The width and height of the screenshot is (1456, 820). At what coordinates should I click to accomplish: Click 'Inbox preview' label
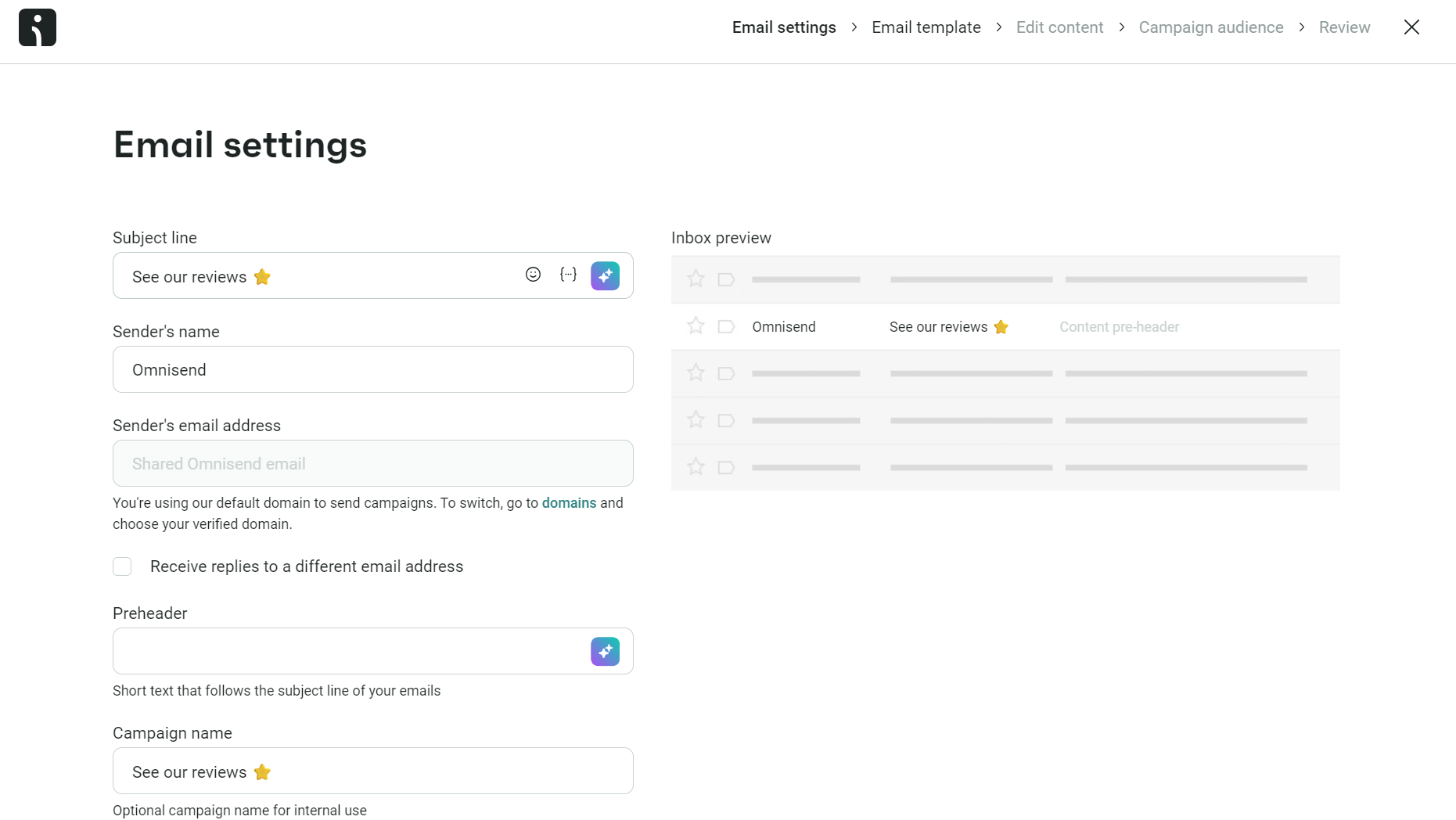coord(721,238)
